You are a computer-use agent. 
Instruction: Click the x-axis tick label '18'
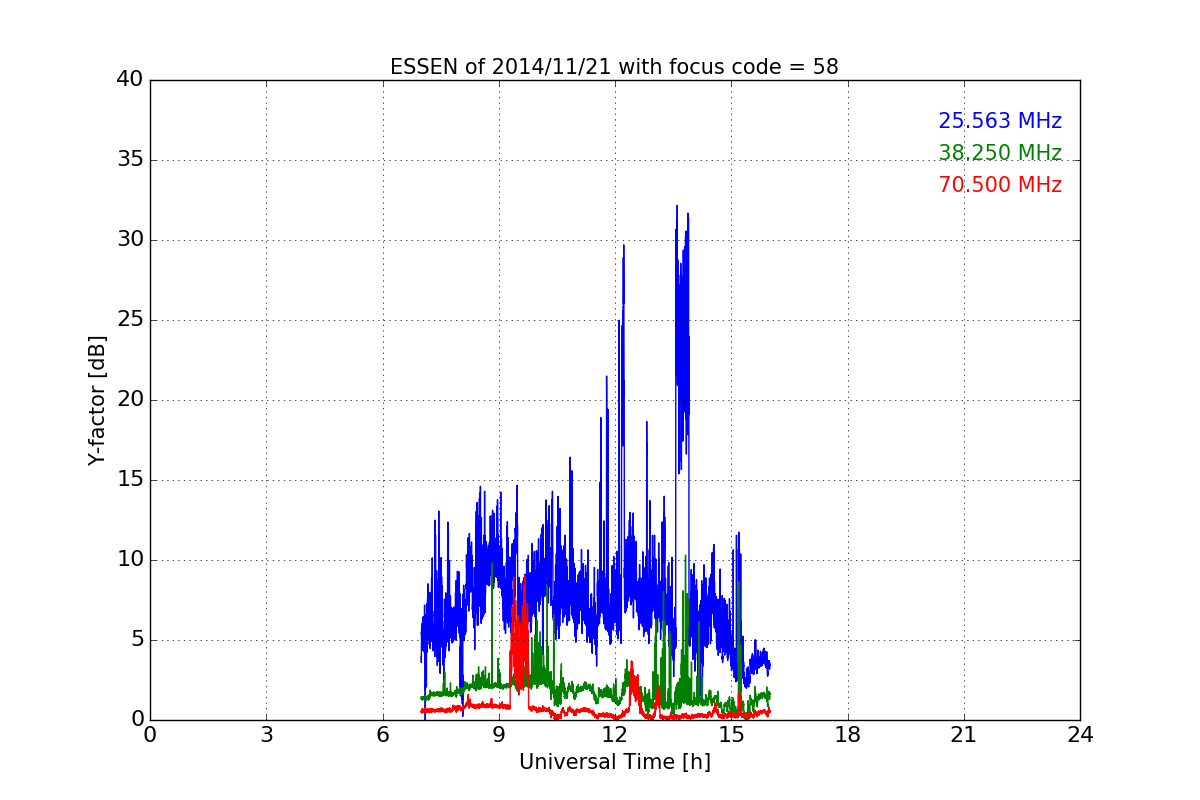click(848, 735)
